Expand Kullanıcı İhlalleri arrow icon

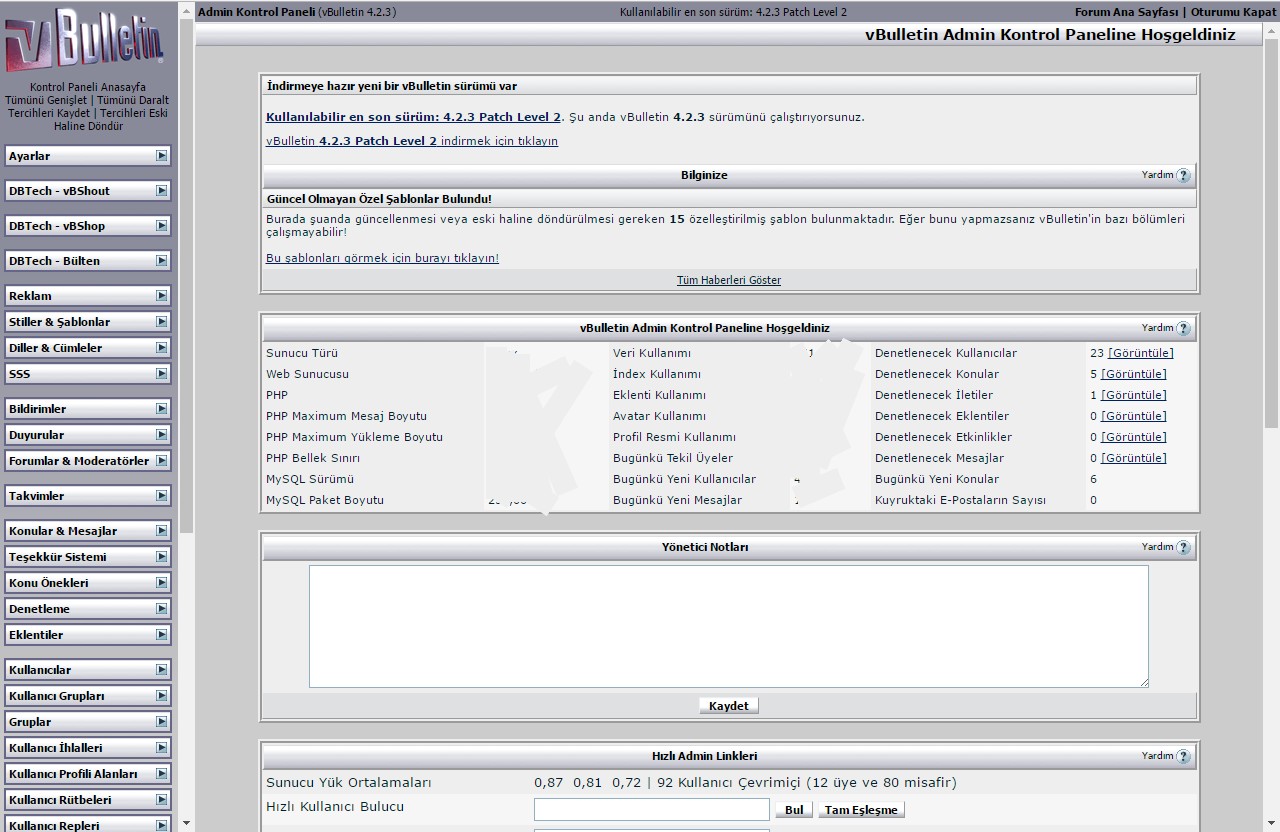click(161, 748)
